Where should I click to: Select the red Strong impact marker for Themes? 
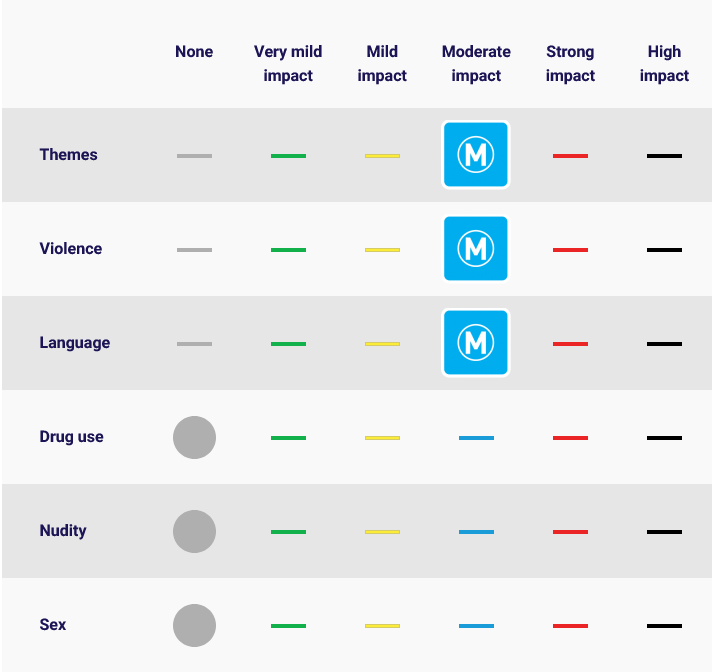point(570,156)
